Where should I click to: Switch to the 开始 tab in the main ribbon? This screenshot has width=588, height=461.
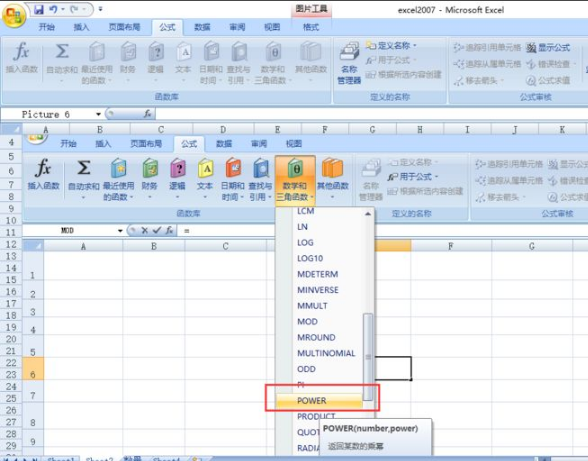47,27
